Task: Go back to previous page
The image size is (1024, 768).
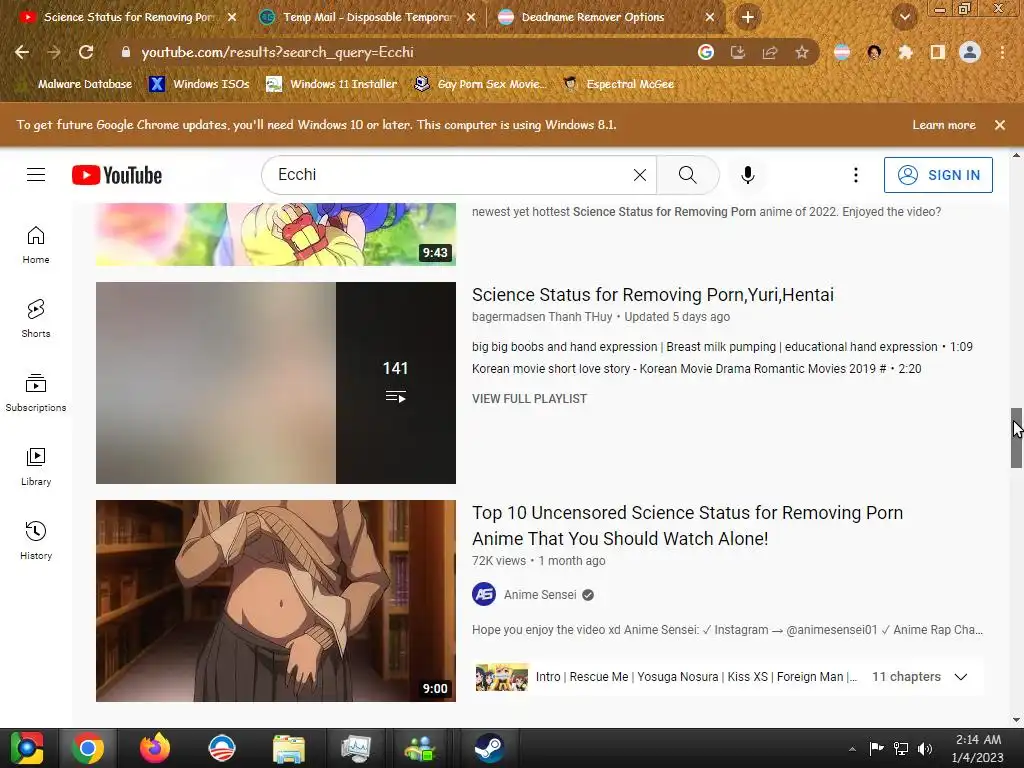Action: tap(22, 52)
